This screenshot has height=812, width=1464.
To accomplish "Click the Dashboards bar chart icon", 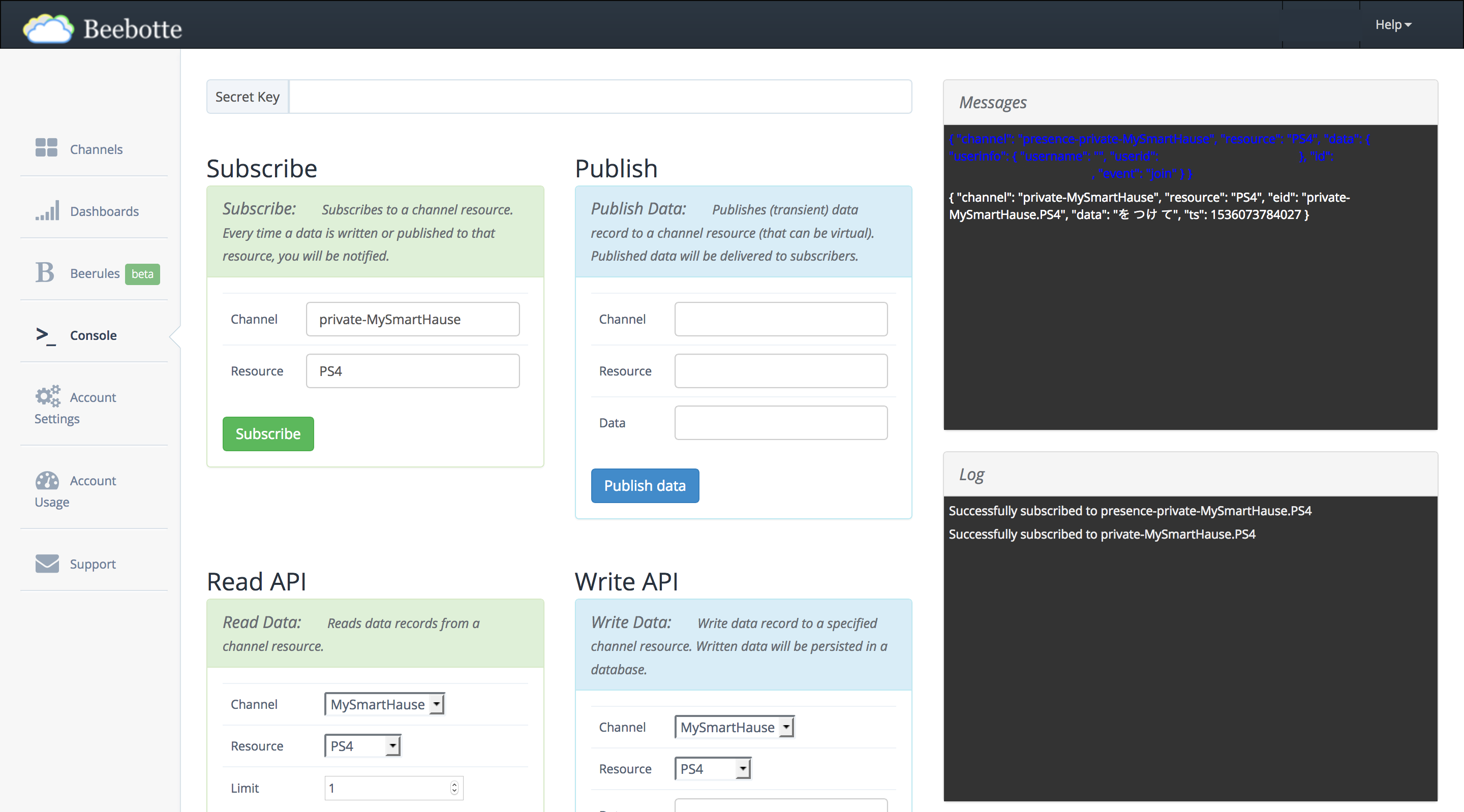I will coord(47,210).
